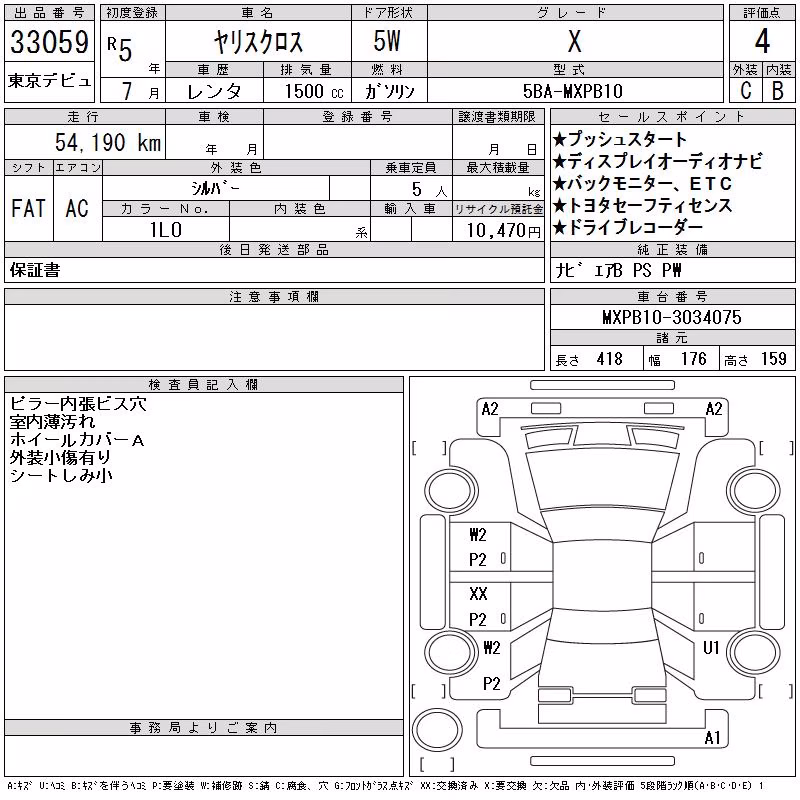Image resolution: width=800 pixels, height=800 pixels.
Task: Click vehicle history レンタ
Action: (214, 91)
